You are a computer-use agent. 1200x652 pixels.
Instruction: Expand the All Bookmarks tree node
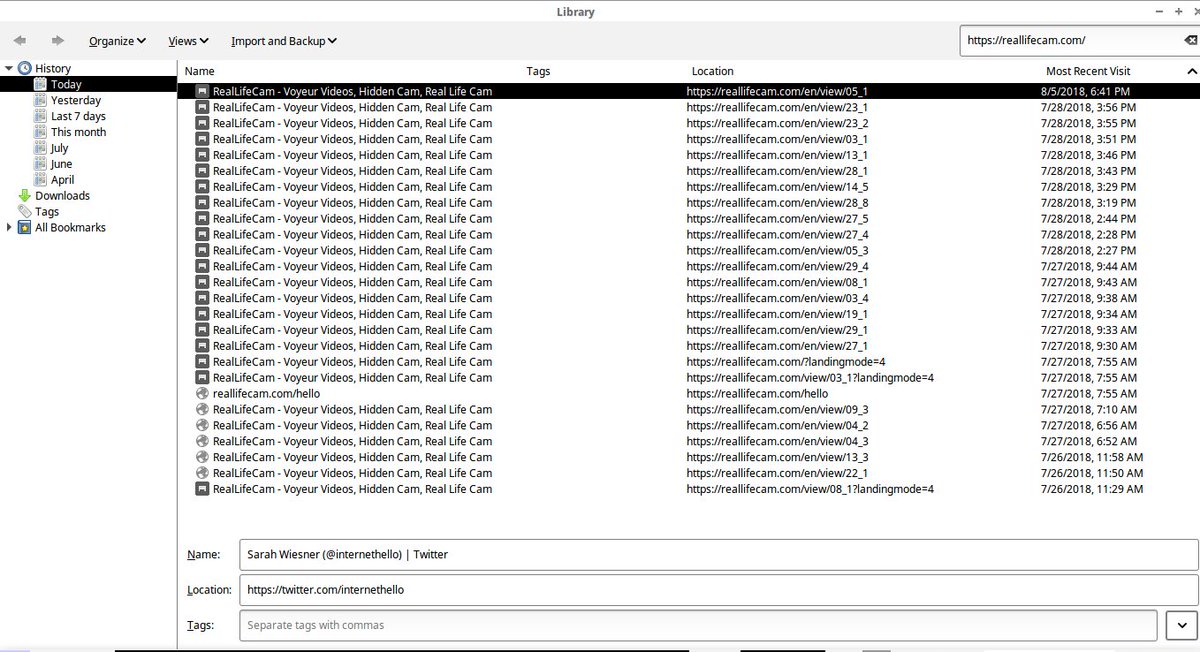(x=9, y=227)
